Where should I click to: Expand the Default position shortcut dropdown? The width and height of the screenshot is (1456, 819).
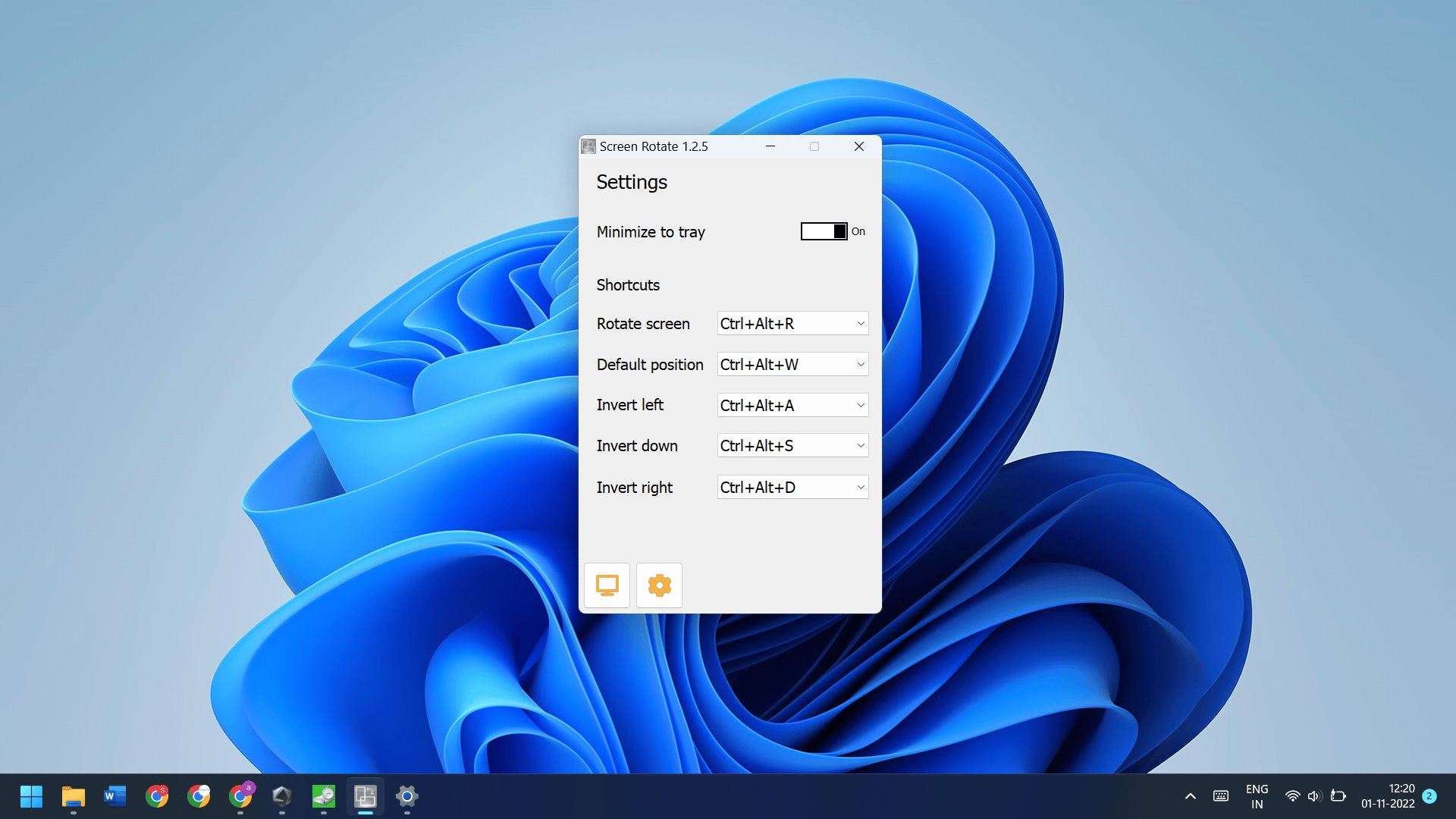[x=792, y=365]
